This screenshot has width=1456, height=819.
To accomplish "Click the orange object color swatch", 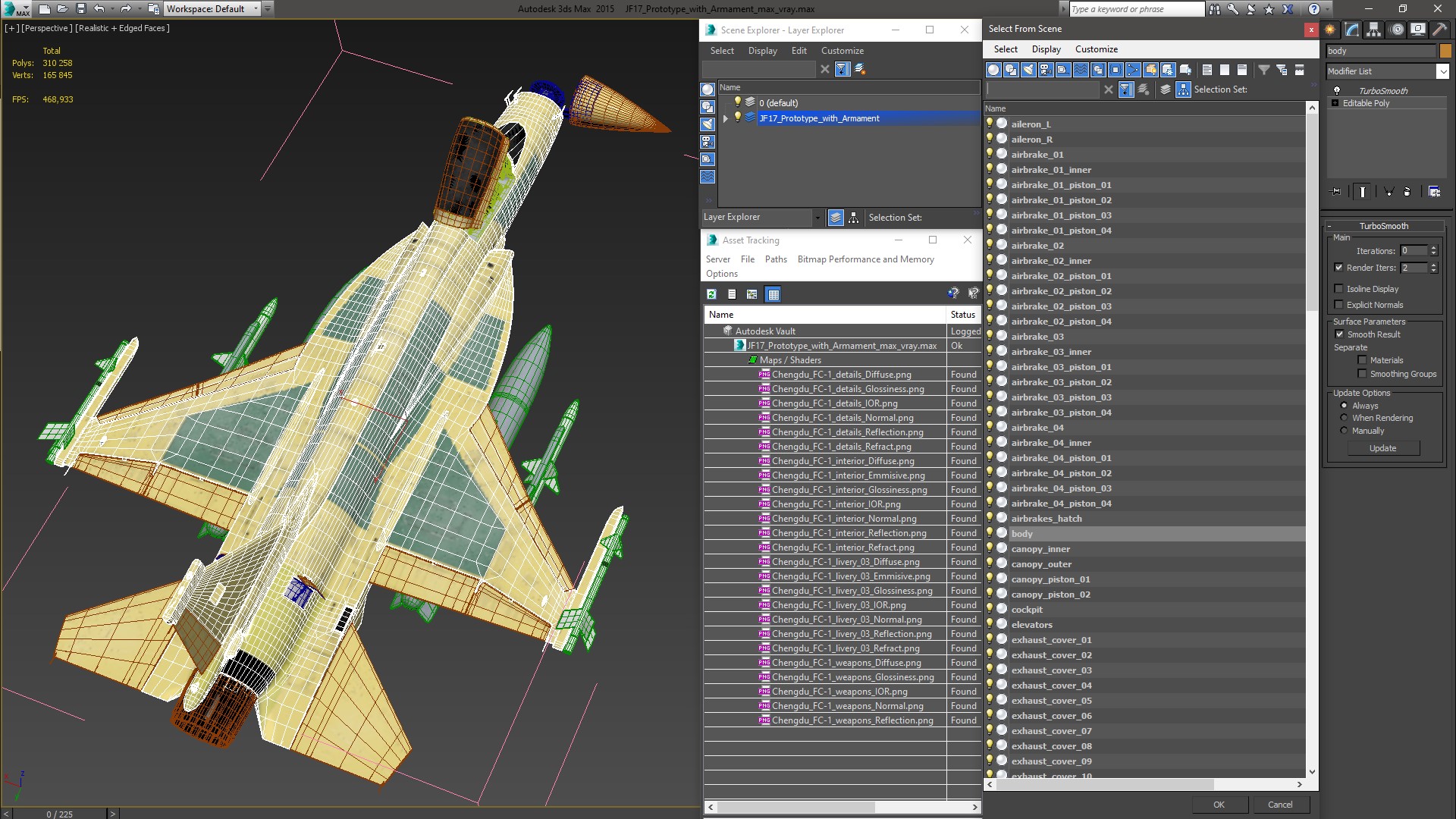I will click(1445, 51).
